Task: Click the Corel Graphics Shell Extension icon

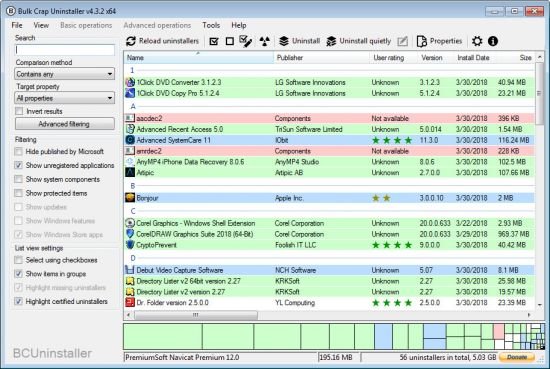Action: pyautogui.click(x=130, y=223)
